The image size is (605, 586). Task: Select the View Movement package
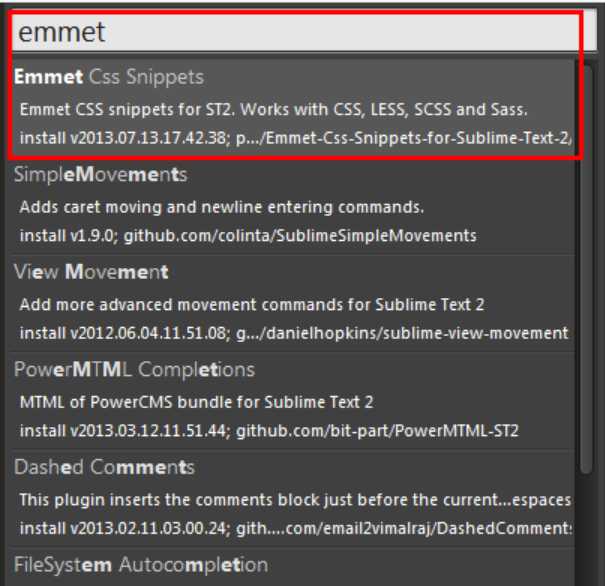pyautogui.click(x=91, y=272)
